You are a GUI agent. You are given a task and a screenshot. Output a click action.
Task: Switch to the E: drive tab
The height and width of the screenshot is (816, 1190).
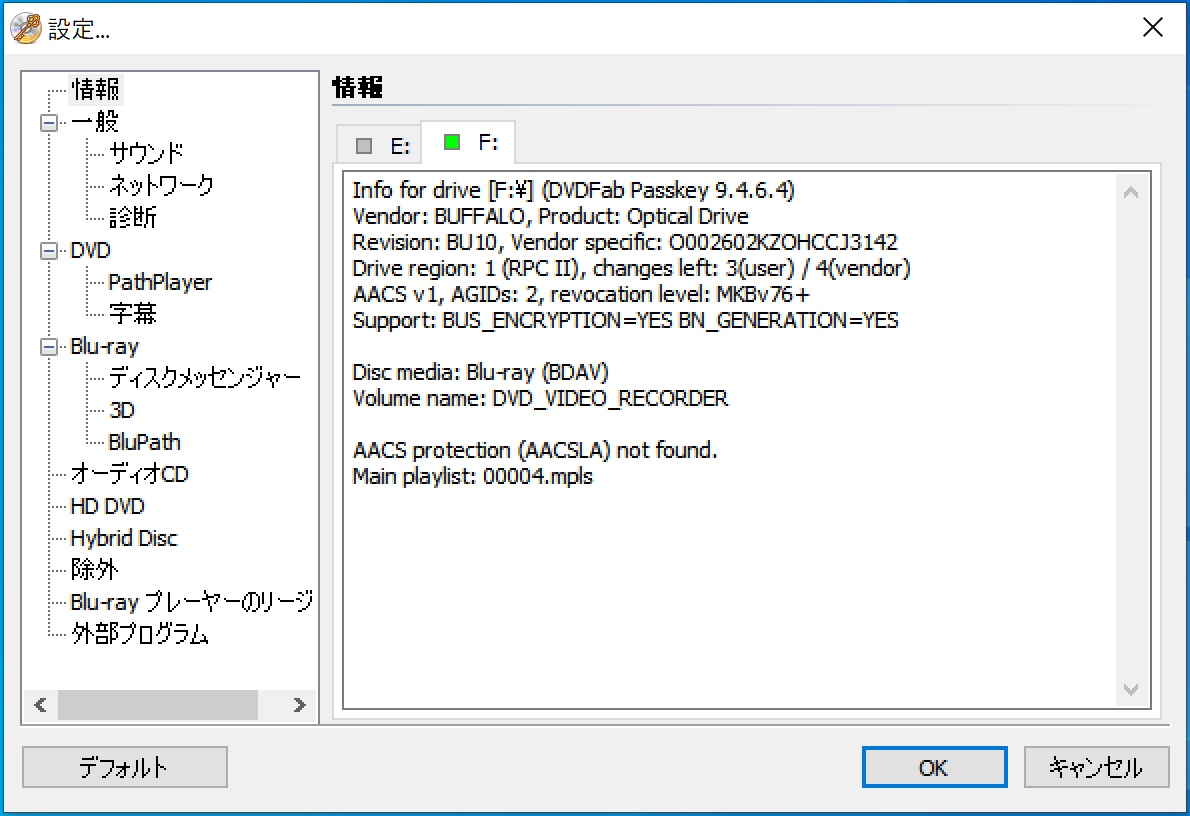coord(379,145)
